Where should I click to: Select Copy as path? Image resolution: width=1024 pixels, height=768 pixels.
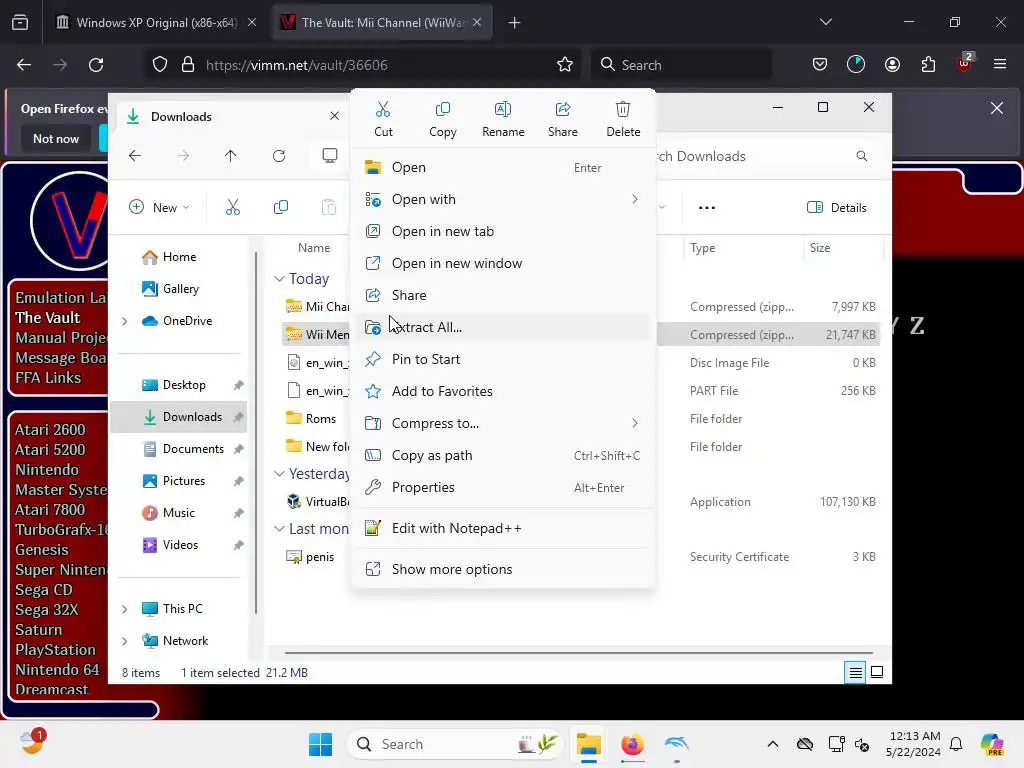pyautogui.click(x=503, y=455)
